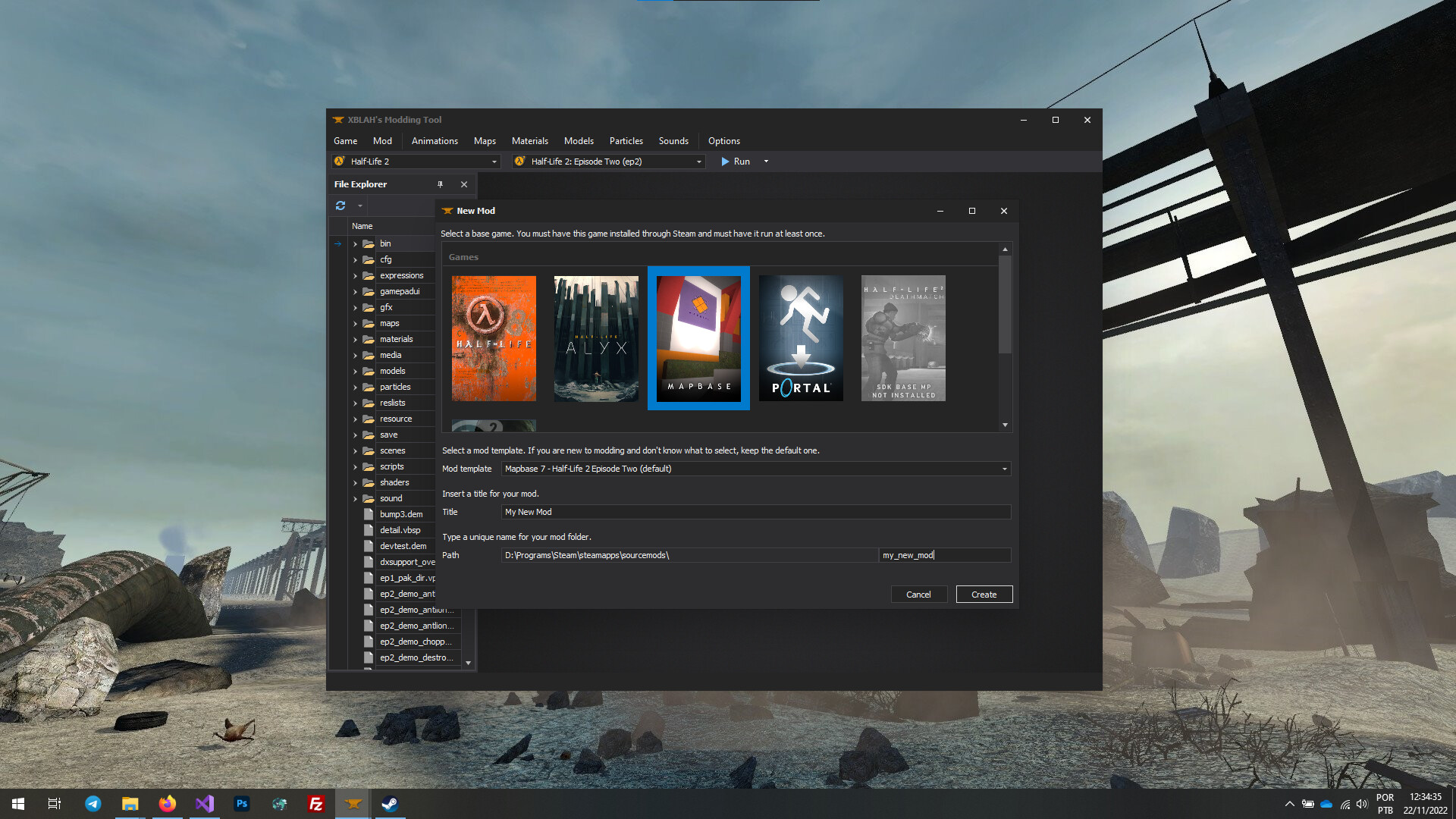Select the Mapbase game thumbnail

tap(698, 337)
